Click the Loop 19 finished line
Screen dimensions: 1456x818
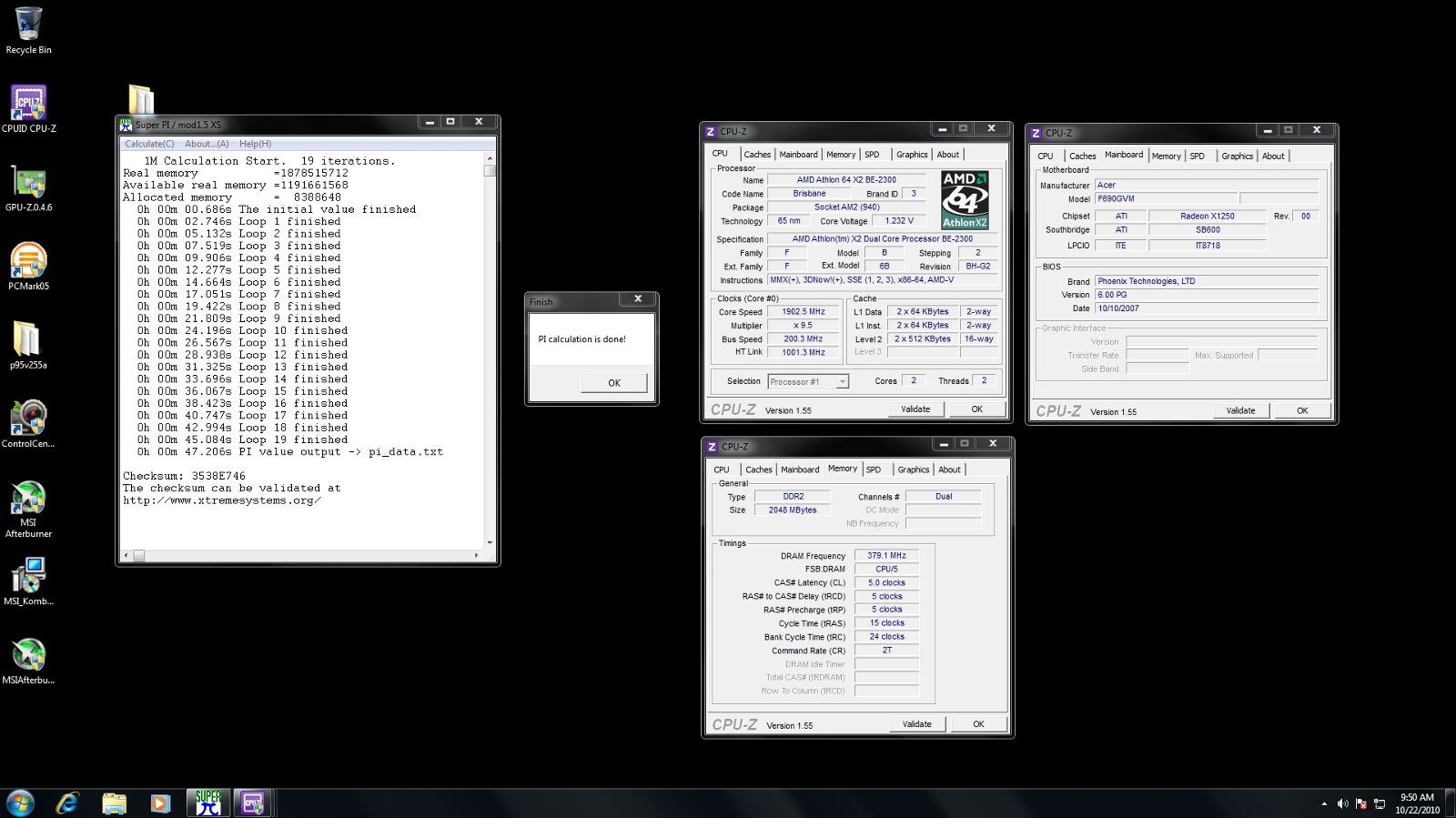click(x=243, y=439)
